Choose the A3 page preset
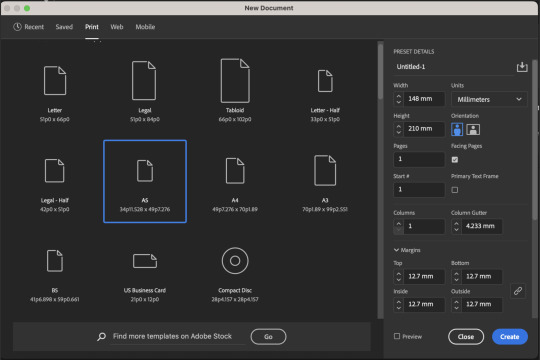Image resolution: width=540 pixels, height=360 pixels. coord(325,171)
